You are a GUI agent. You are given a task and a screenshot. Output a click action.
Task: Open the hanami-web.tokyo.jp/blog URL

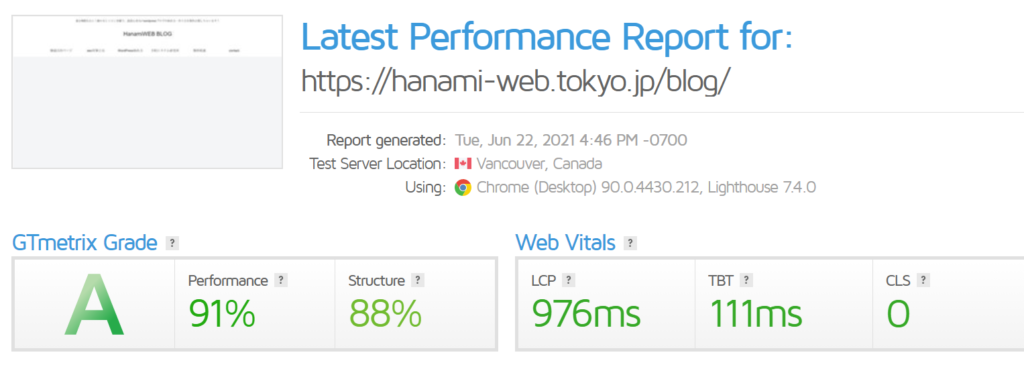[515, 81]
